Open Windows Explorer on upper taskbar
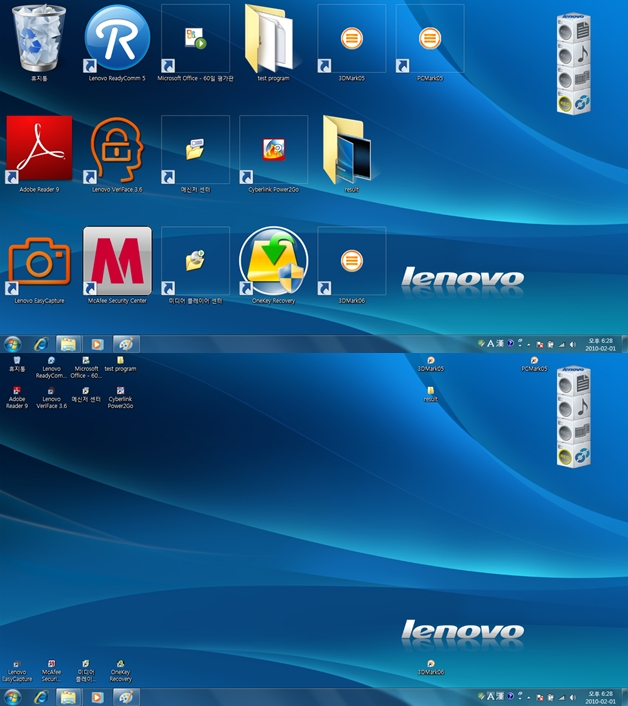Screen dimensions: 628x706 coord(68,344)
